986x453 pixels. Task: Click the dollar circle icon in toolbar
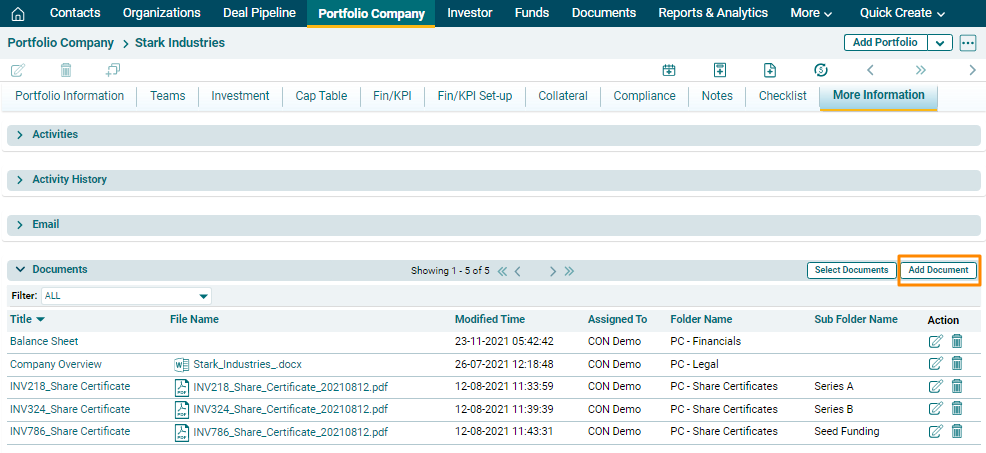[x=821, y=70]
